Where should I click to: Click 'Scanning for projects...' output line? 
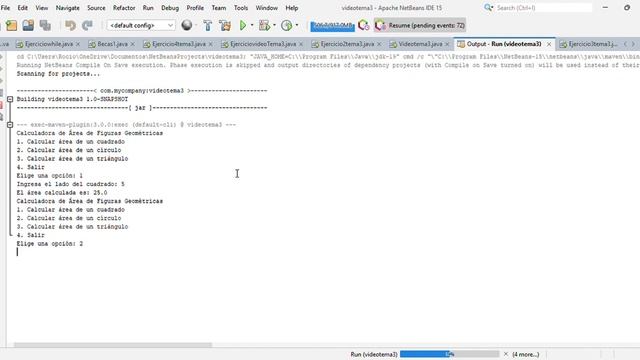tap(58, 74)
